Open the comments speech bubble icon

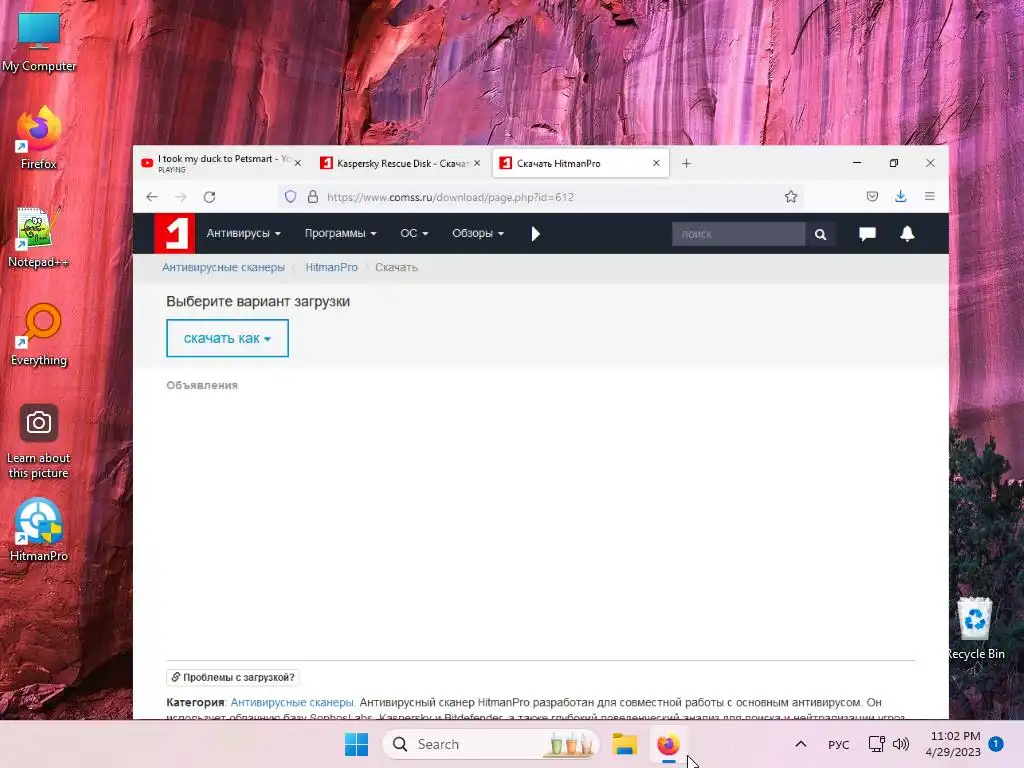(867, 234)
